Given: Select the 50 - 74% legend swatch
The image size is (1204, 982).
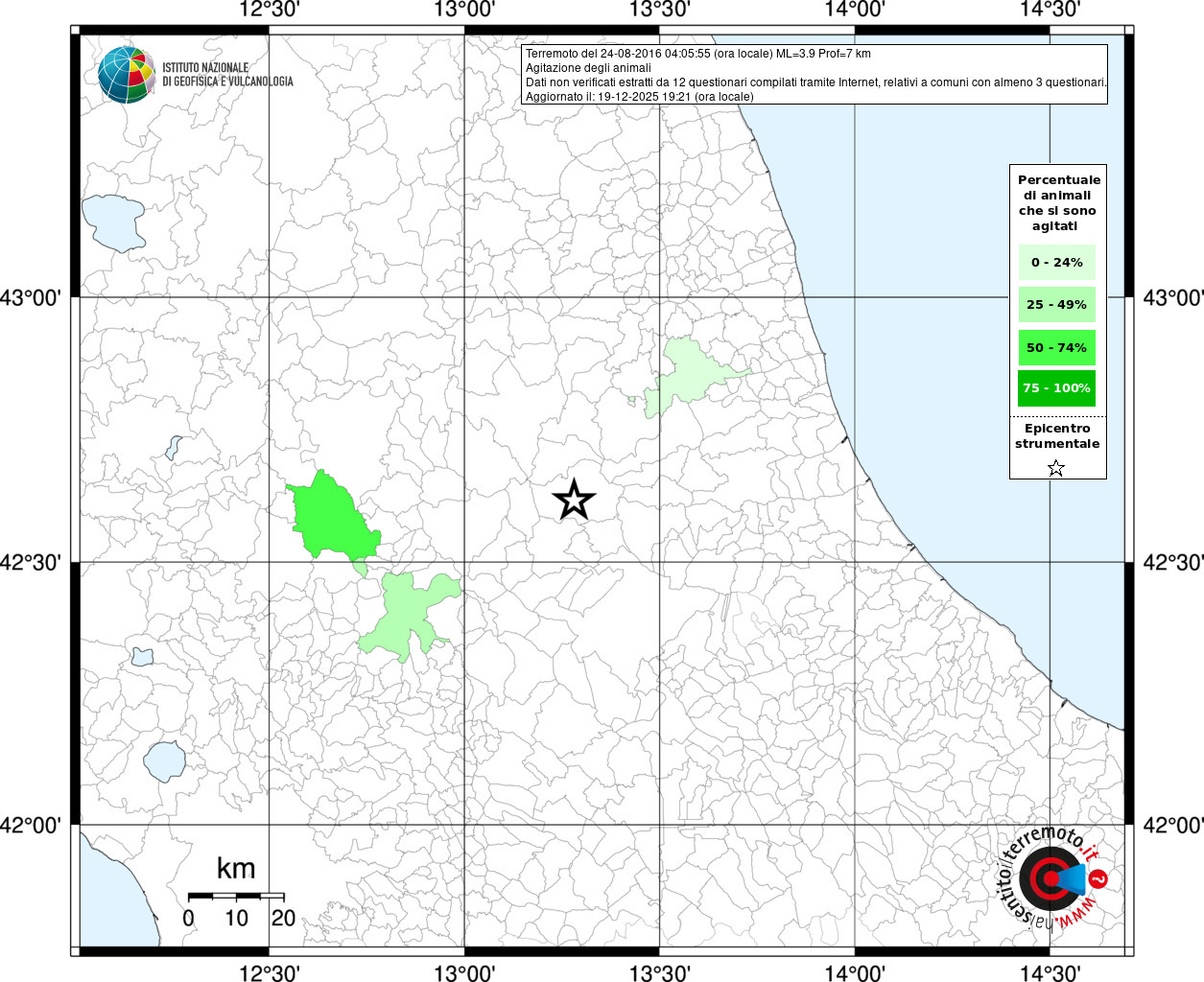Looking at the screenshot, I should pos(1056,347).
